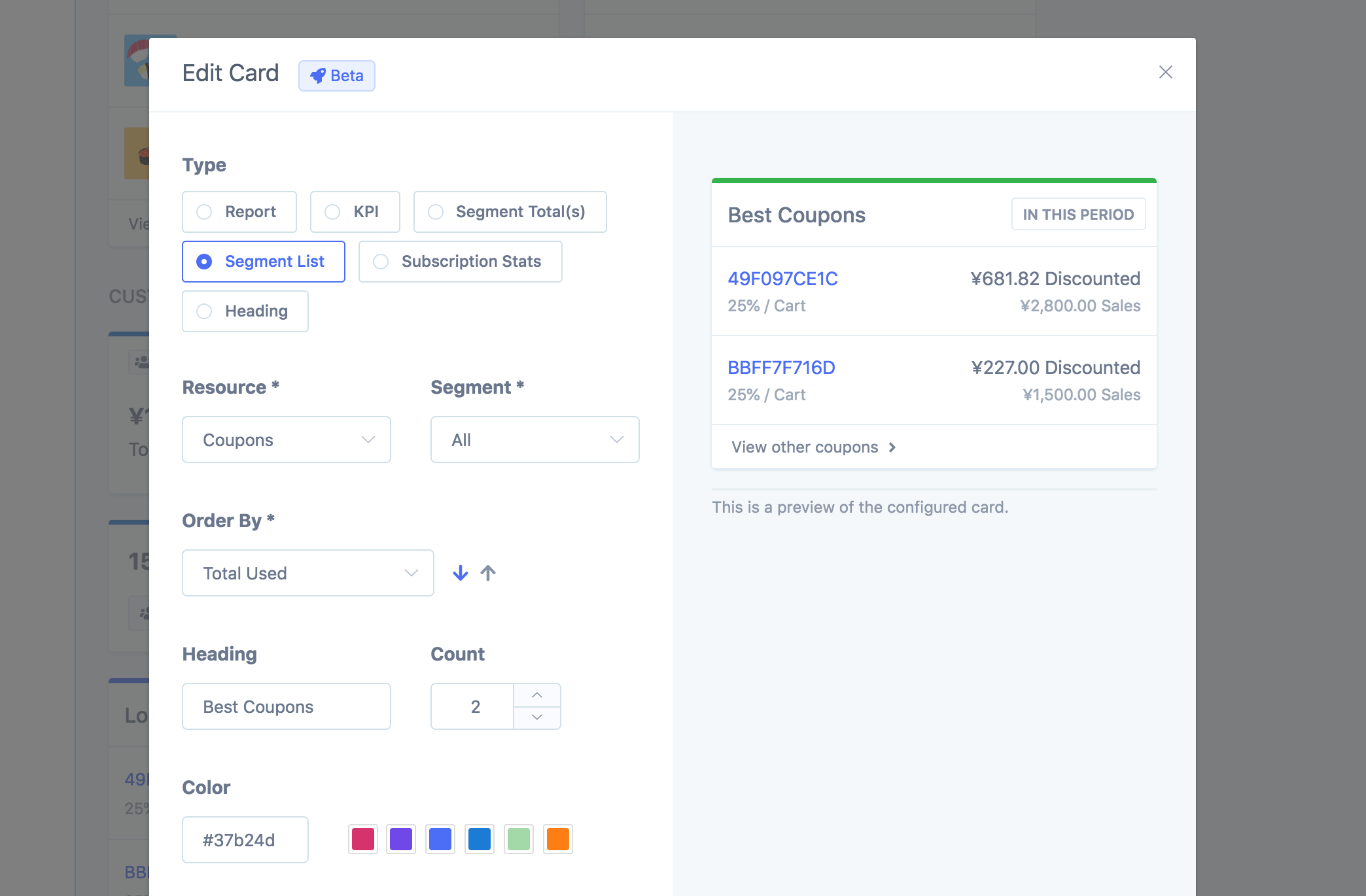Screen dimensions: 1366x896
Task: Select the Subscription Stats type option
Action: click(x=460, y=262)
